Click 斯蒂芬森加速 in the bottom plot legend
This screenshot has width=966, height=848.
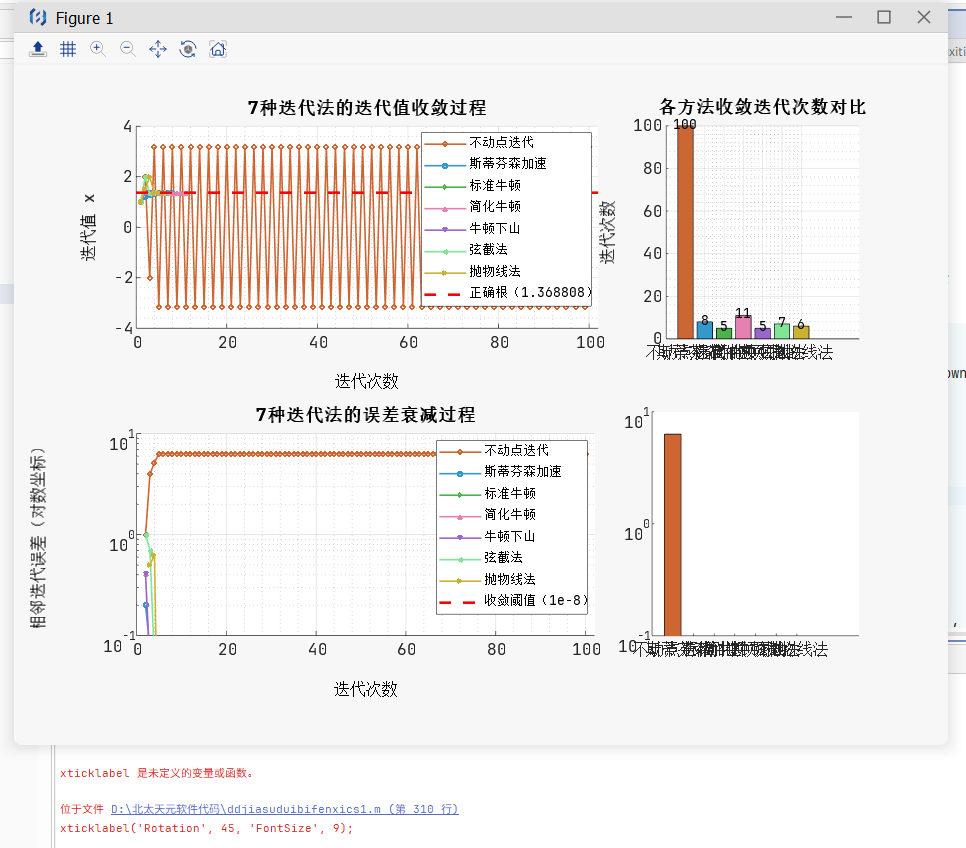click(x=522, y=472)
